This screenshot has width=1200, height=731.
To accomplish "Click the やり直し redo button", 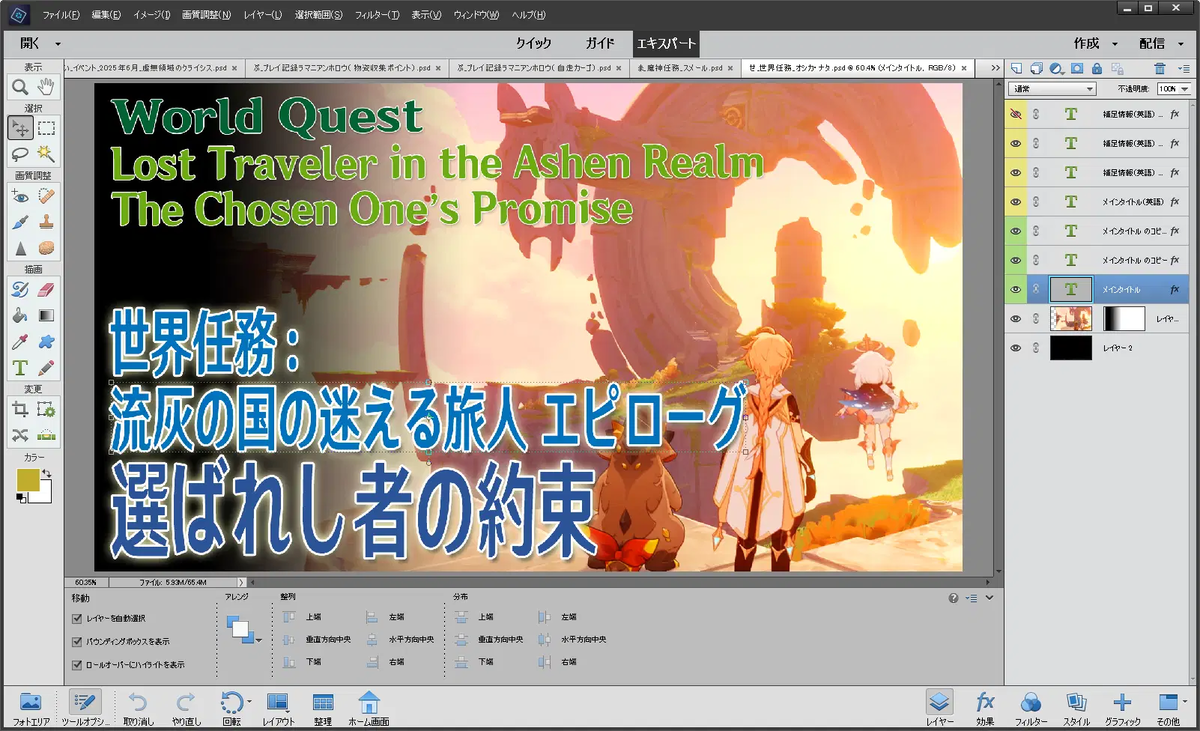I will click(x=186, y=708).
